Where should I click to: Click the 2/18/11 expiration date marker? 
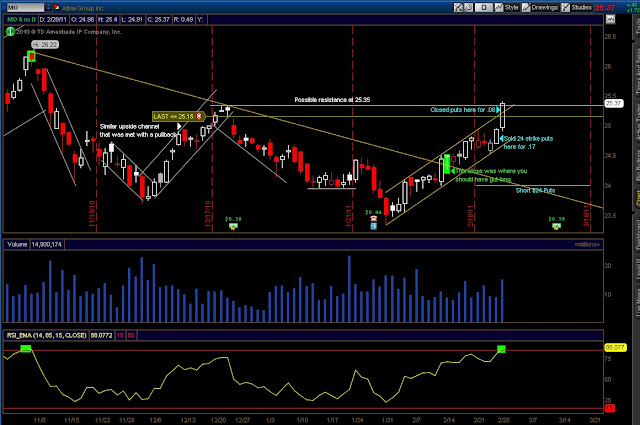470,216
